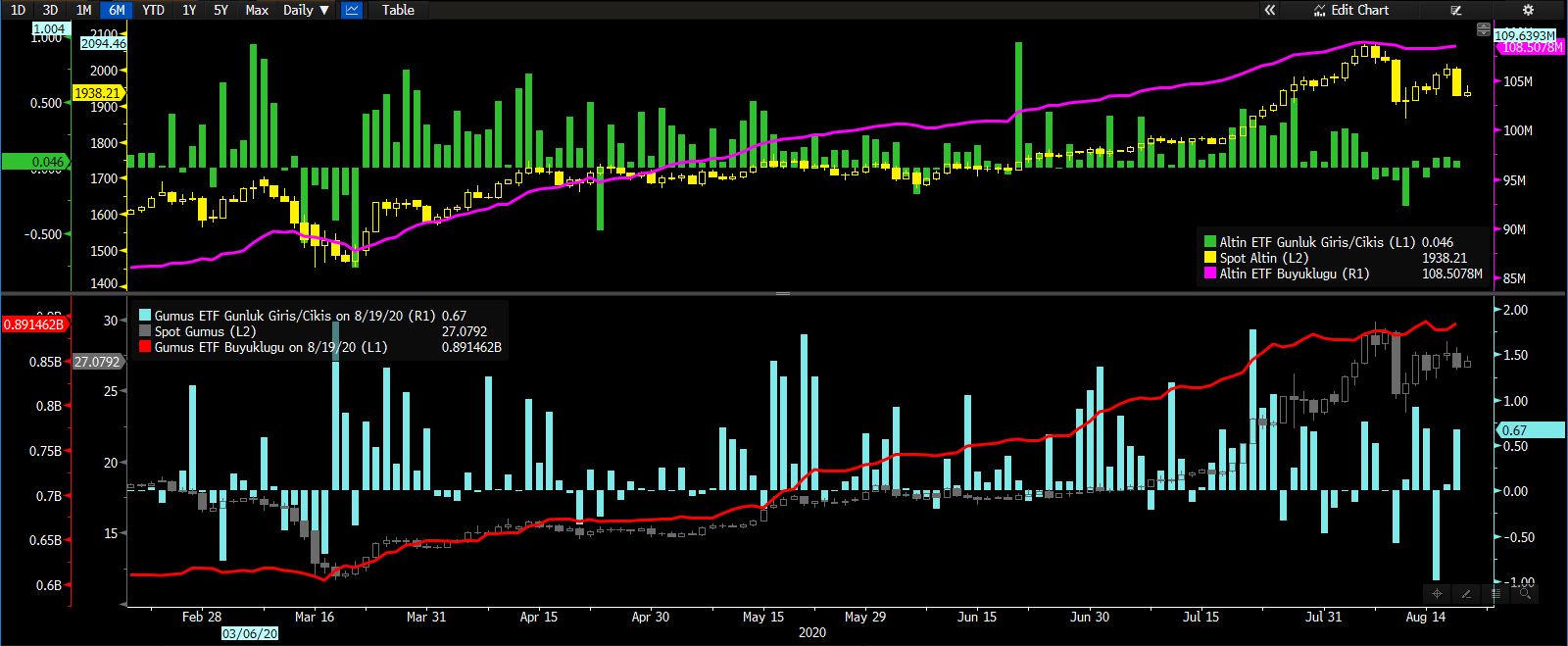Click Gumus ETF Gunluk Giris/Cikis legend label
Image resolution: width=1568 pixels, height=646 pixels.
[x=295, y=316]
